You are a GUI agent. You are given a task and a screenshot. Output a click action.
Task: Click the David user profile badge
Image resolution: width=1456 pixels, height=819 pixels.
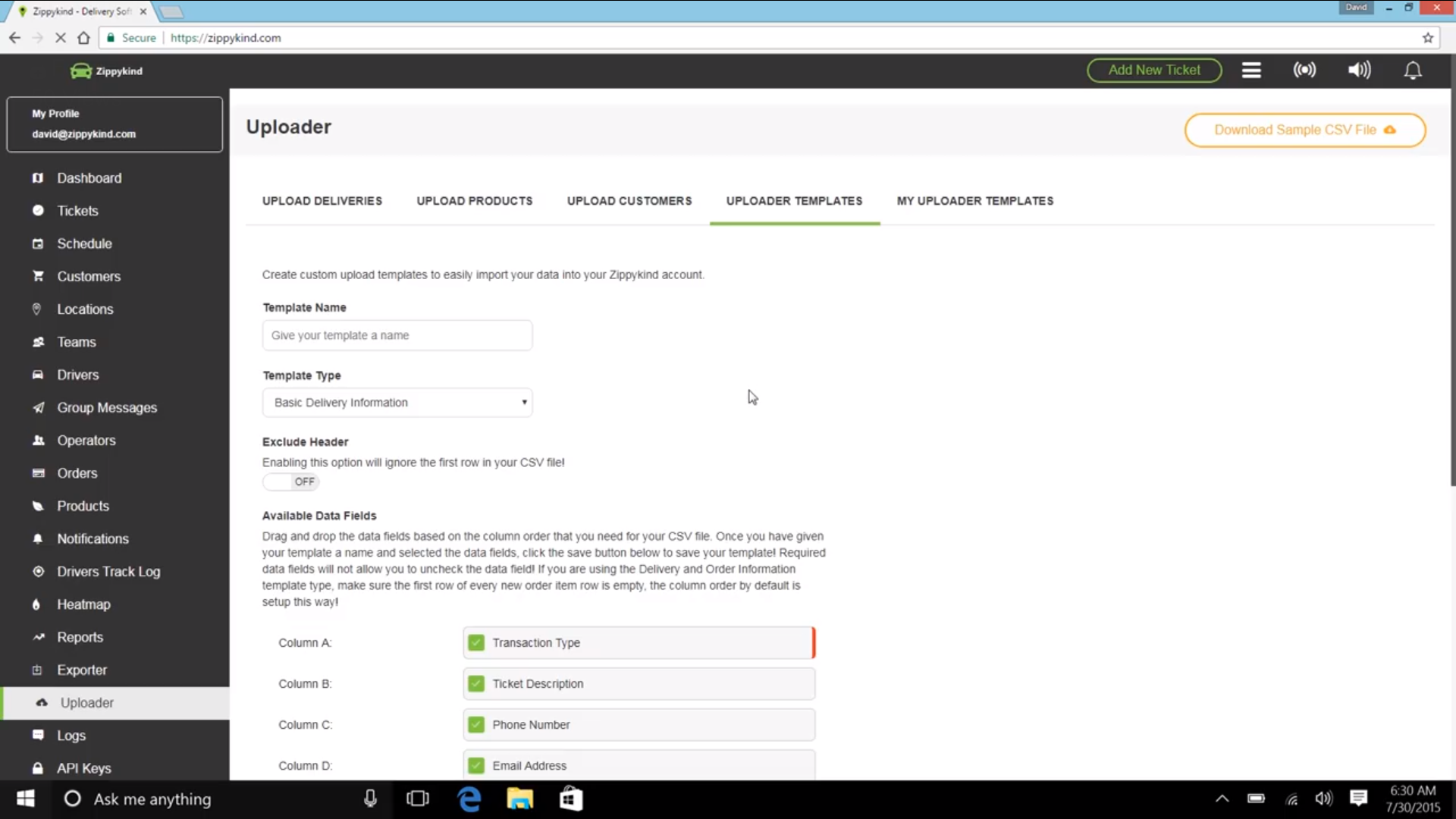point(1357,8)
